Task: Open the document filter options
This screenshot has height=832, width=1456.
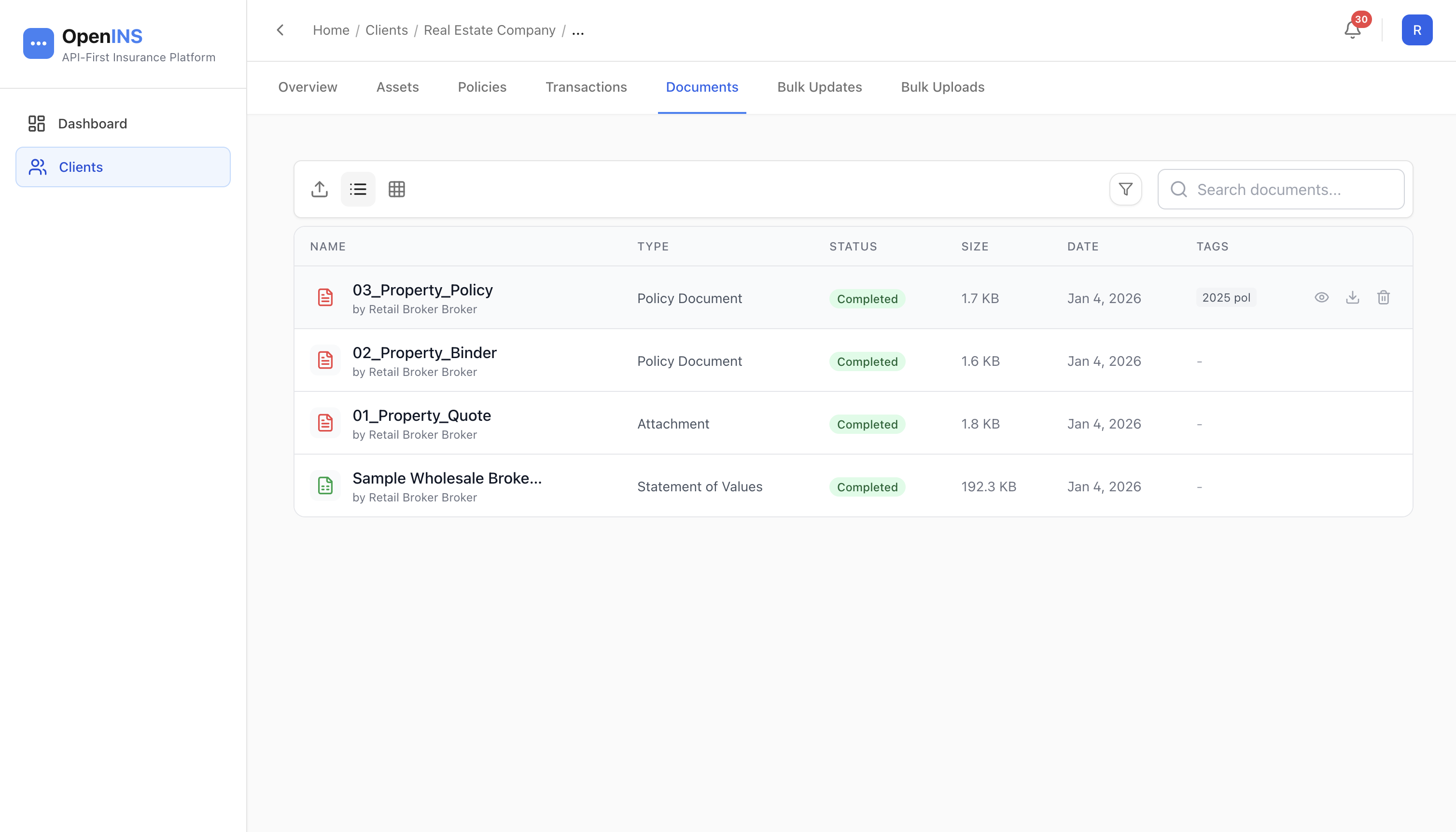Action: (1125, 189)
